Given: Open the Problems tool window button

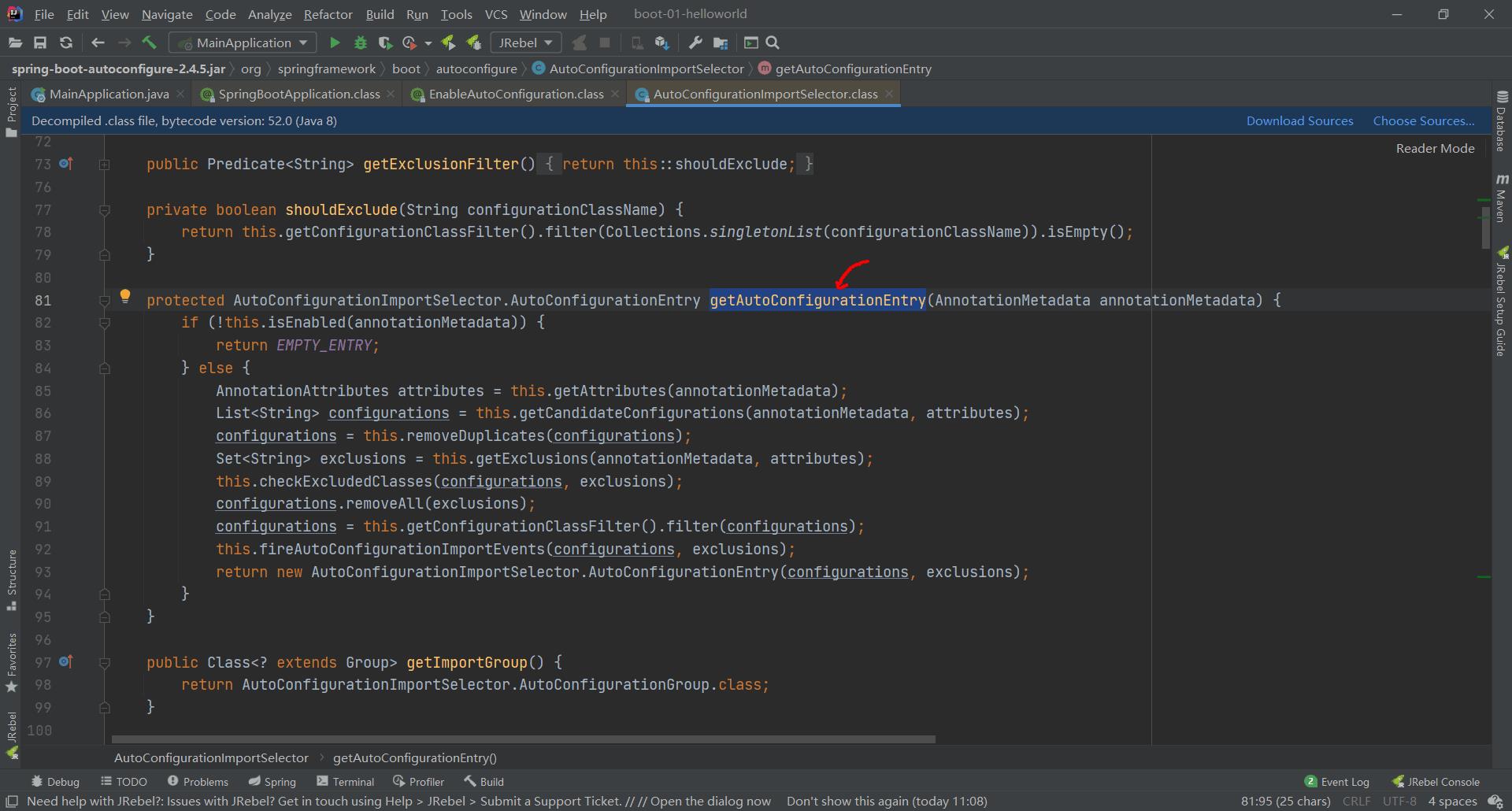Looking at the screenshot, I should 198,781.
